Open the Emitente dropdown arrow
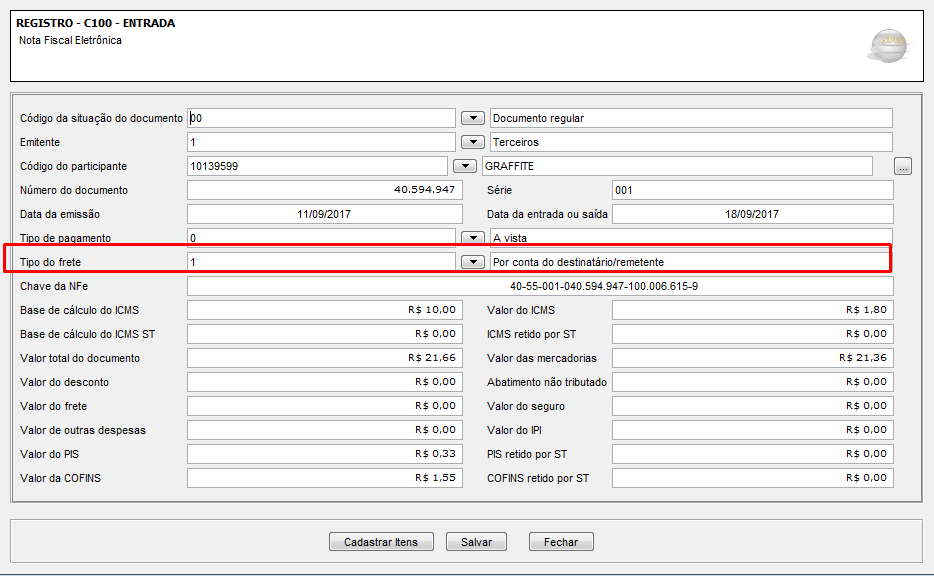This screenshot has height=576, width=934. pos(472,142)
